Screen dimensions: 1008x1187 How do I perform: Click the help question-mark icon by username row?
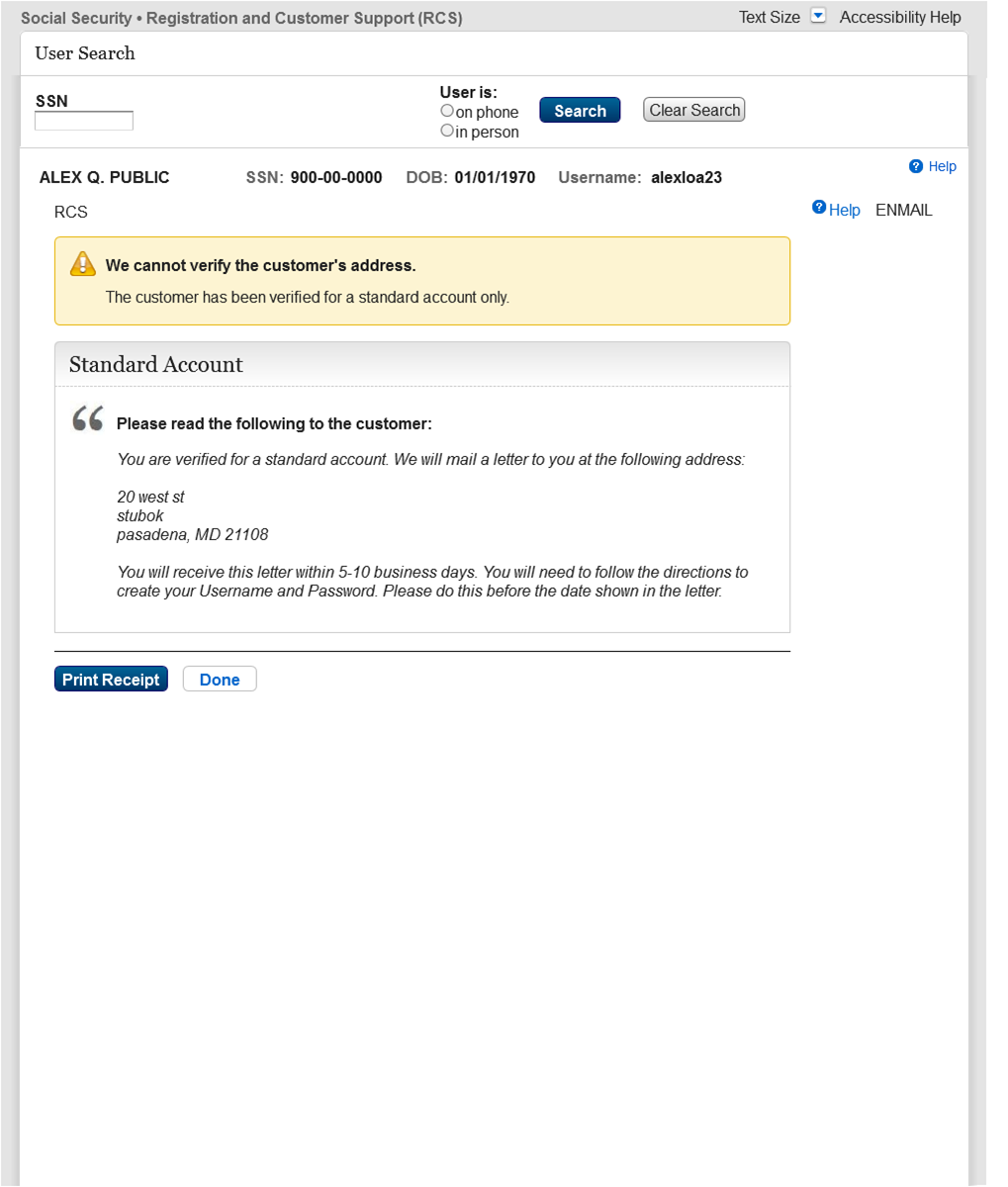pyautogui.click(x=916, y=166)
